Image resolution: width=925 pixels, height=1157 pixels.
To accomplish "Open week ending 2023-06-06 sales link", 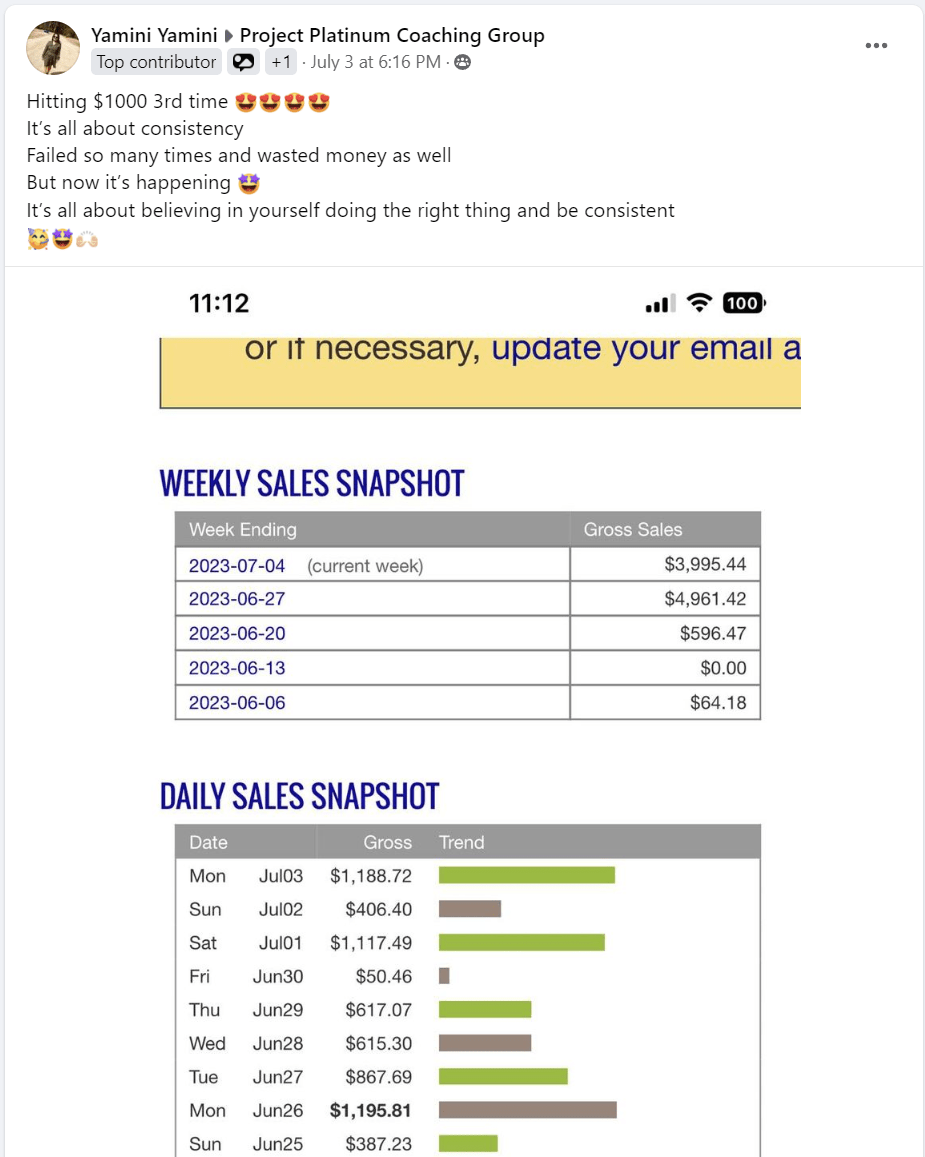I will [237, 703].
